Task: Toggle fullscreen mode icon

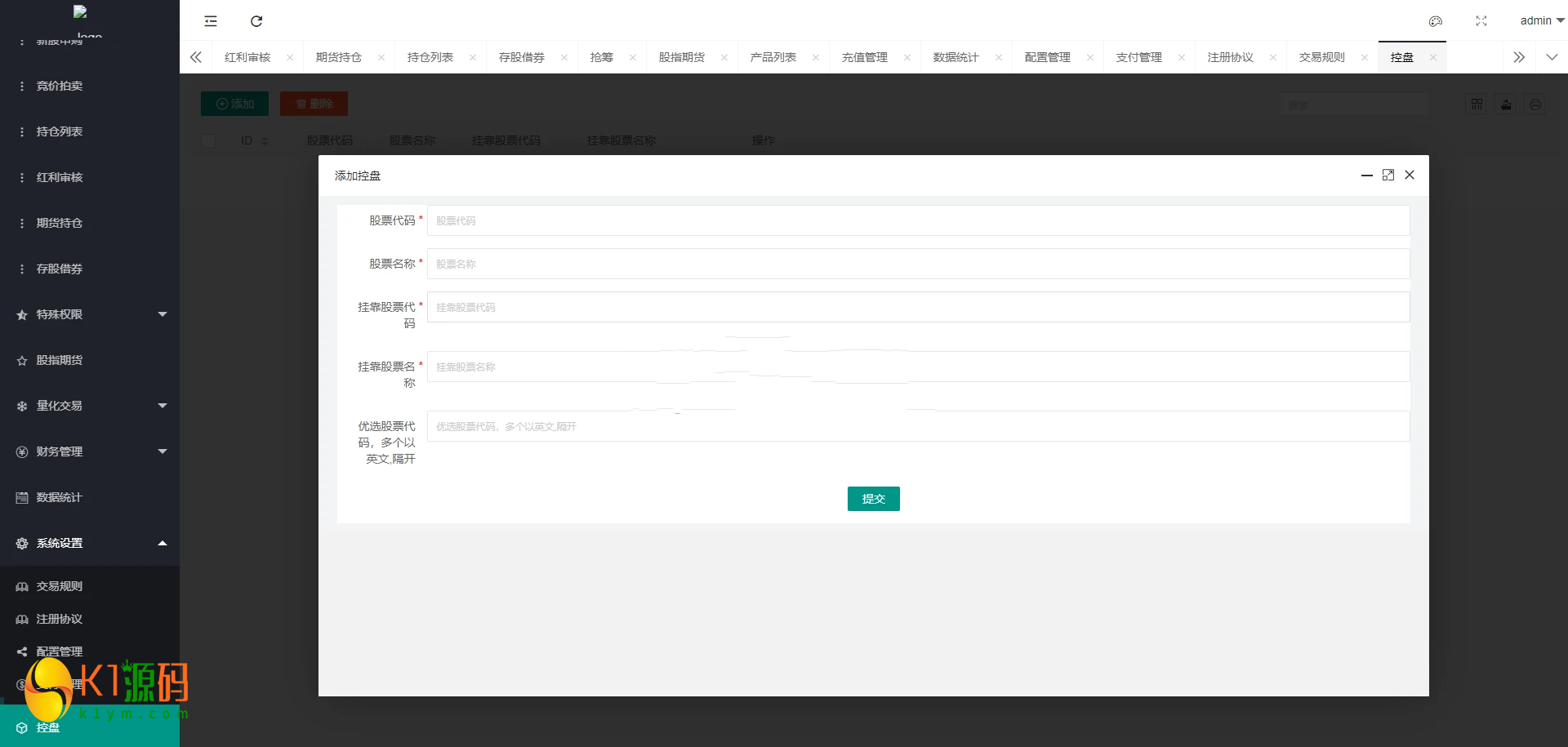Action: pos(1481,21)
